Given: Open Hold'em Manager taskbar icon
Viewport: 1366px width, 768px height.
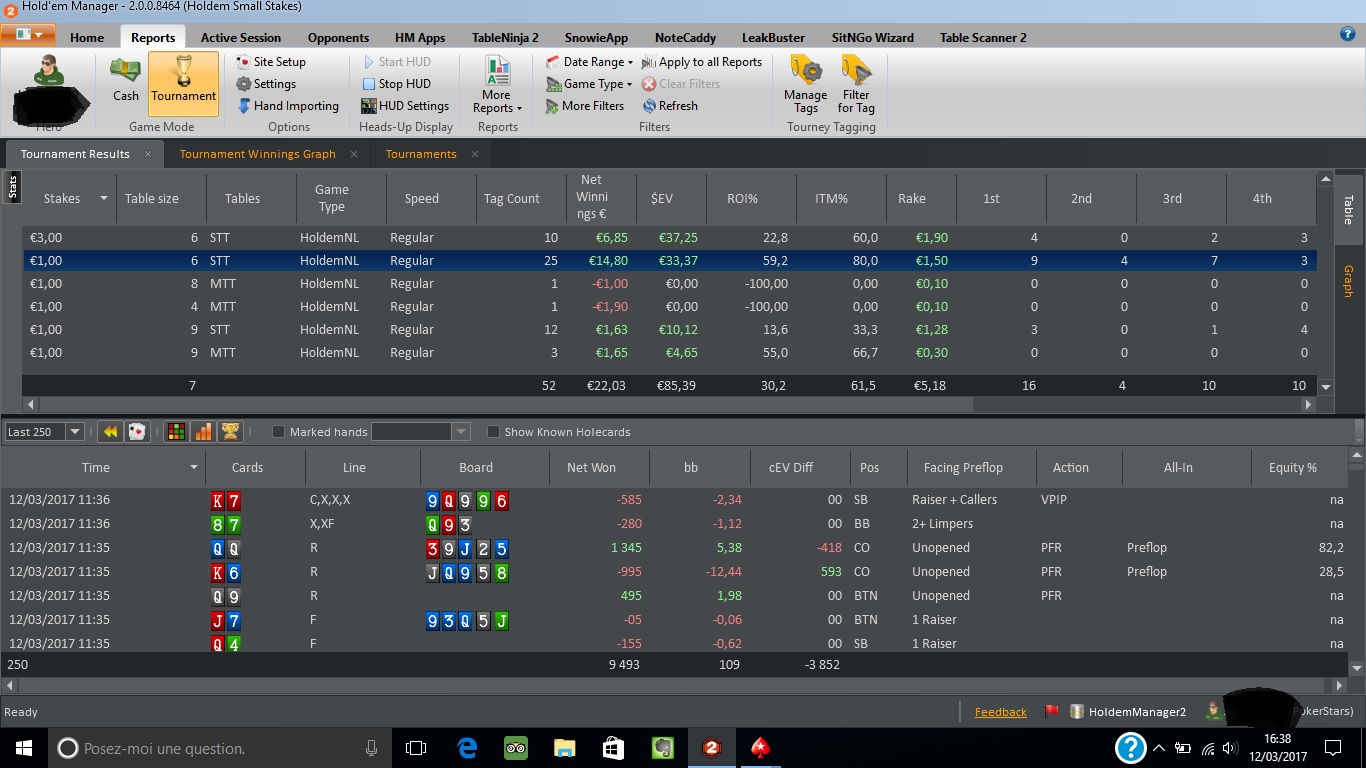Looking at the screenshot, I should 711,747.
